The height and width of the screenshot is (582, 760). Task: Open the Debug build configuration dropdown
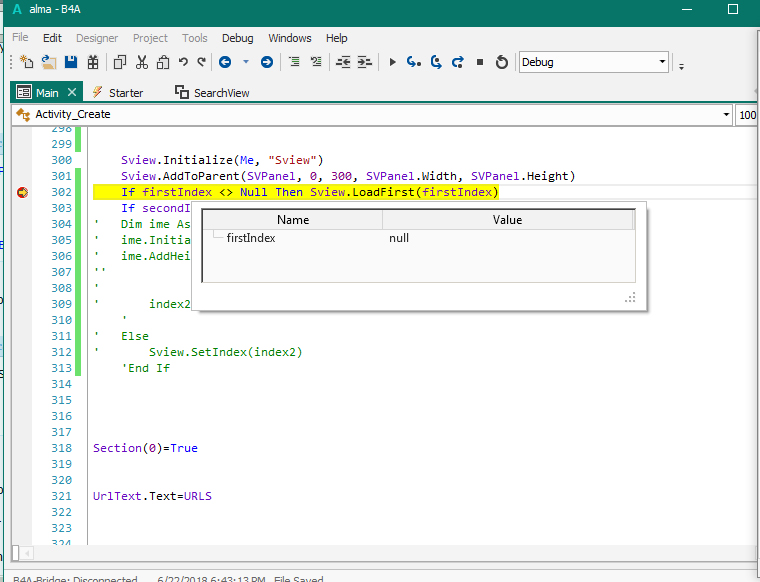pos(662,62)
